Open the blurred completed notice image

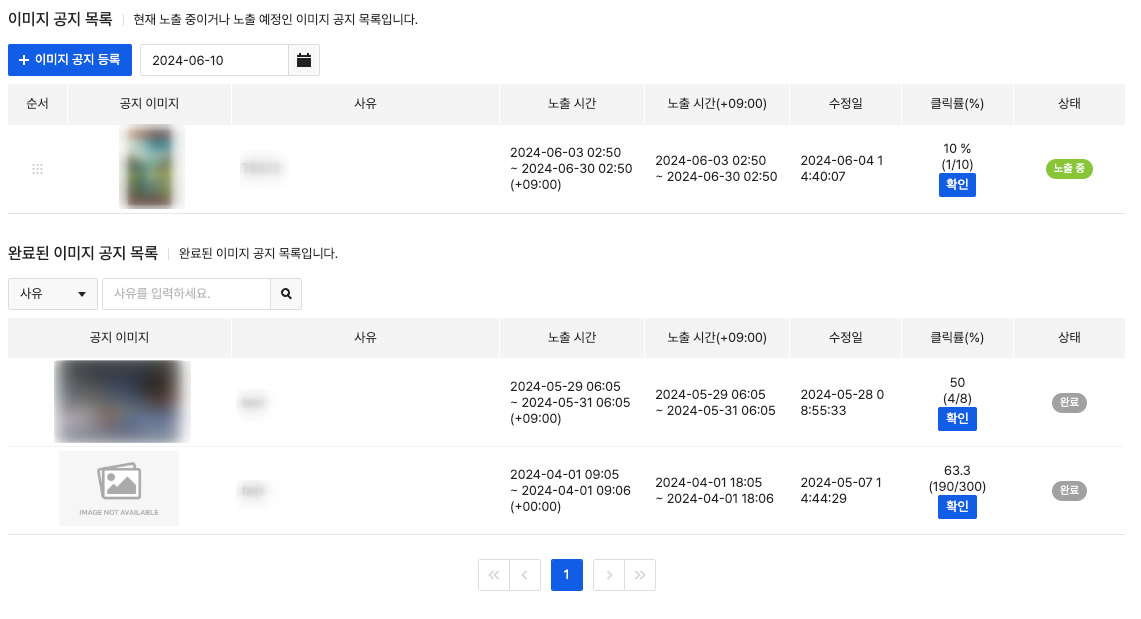click(x=122, y=402)
